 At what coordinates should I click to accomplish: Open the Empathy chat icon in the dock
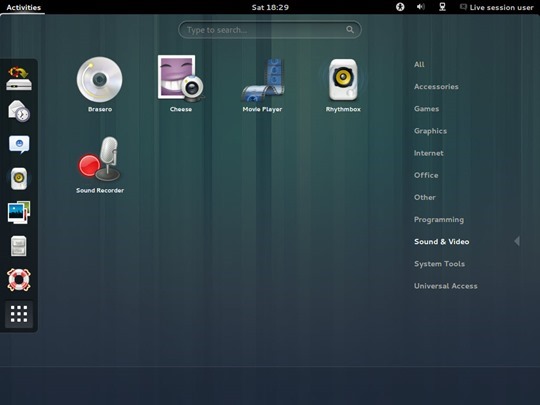click(x=19, y=144)
